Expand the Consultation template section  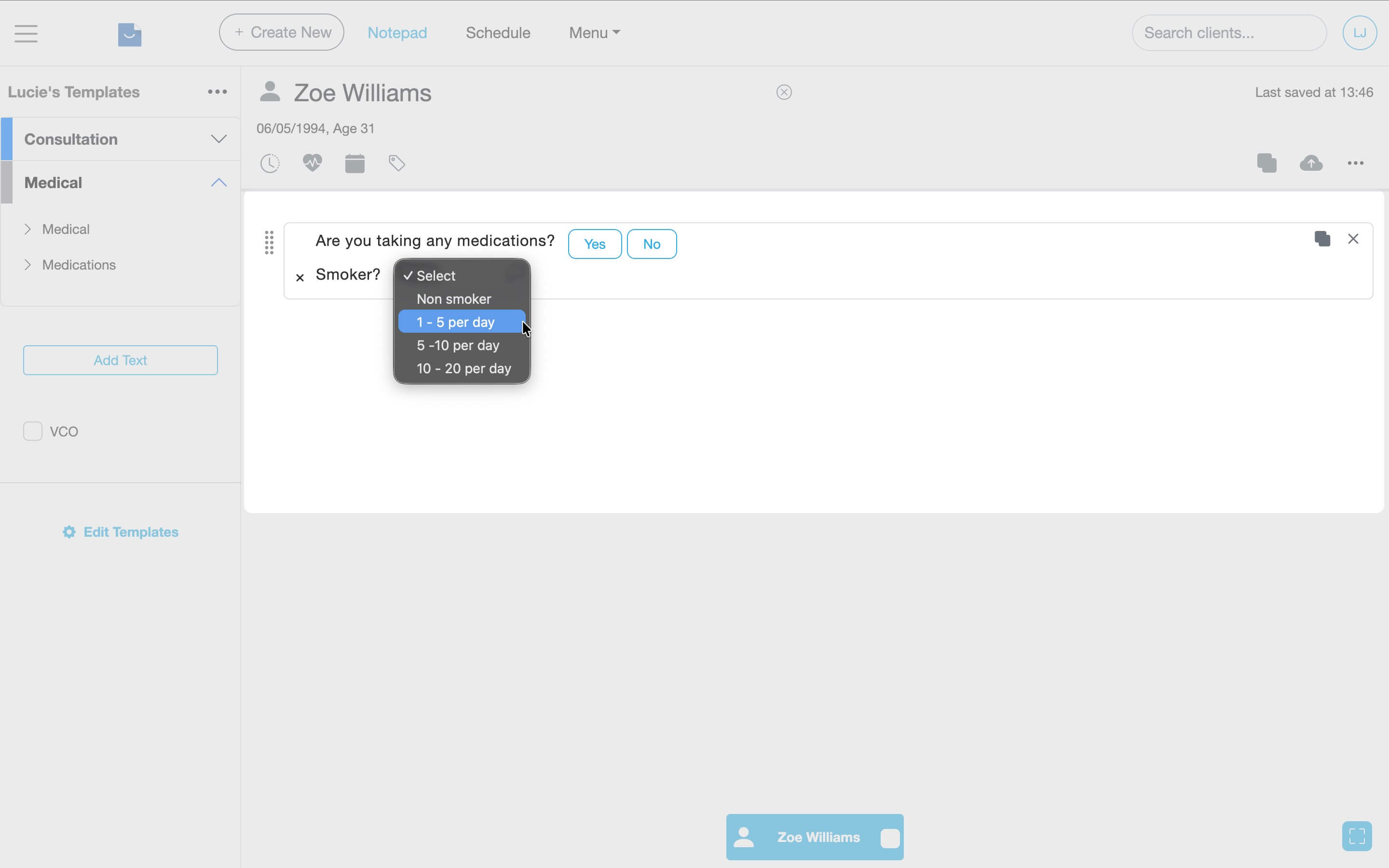[218, 138]
